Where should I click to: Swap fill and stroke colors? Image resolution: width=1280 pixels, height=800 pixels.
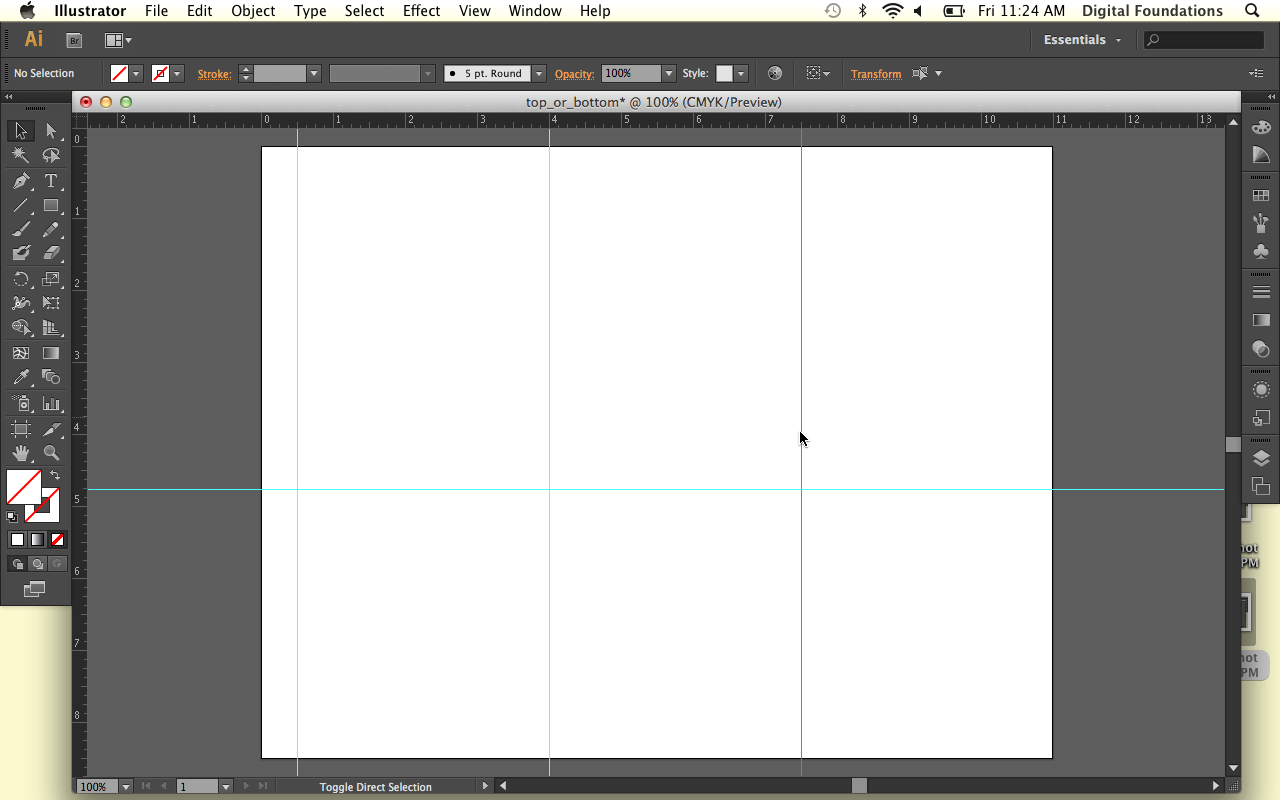[x=56, y=475]
